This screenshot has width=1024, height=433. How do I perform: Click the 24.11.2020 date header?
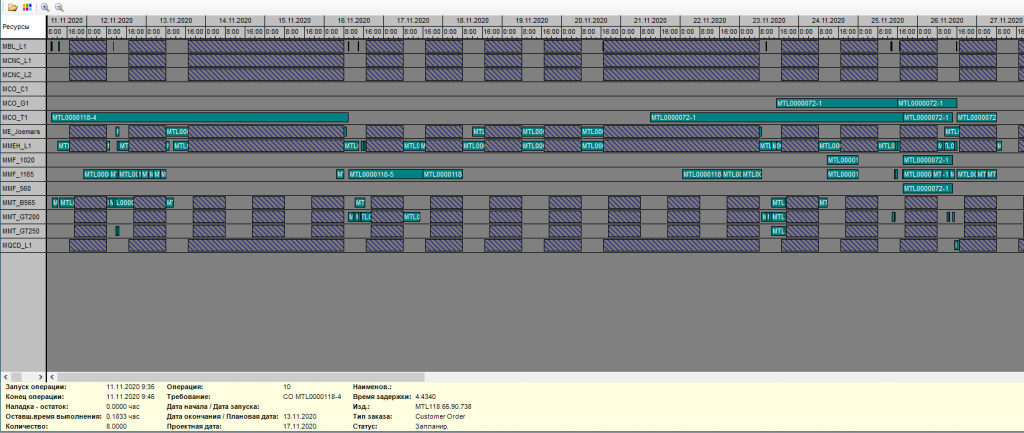tap(829, 20)
